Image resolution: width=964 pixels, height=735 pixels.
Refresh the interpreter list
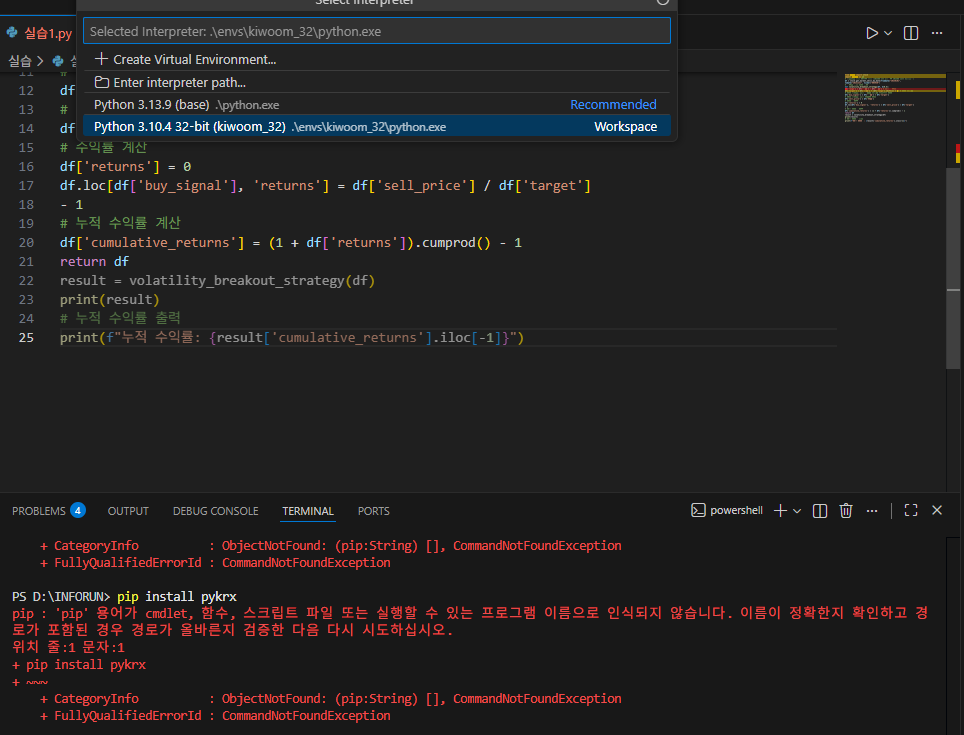pyautogui.click(x=662, y=2)
